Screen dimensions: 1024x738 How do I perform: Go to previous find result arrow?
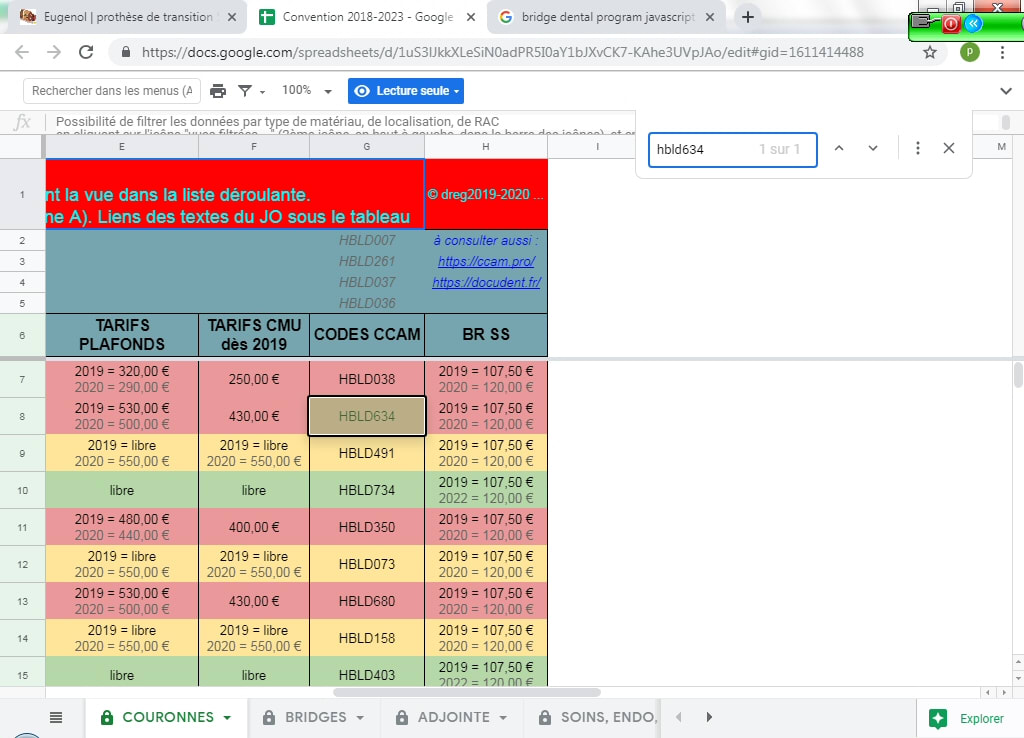(839, 148)
